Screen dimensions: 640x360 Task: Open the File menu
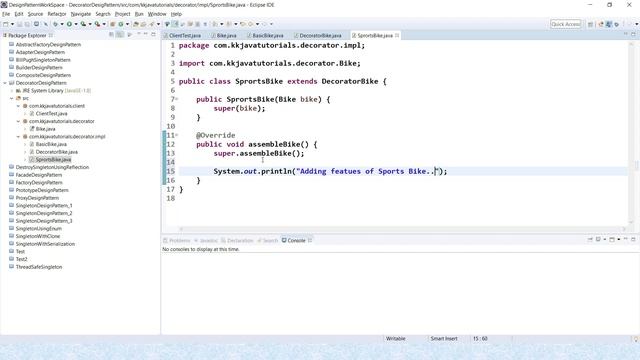coord(6,14)
